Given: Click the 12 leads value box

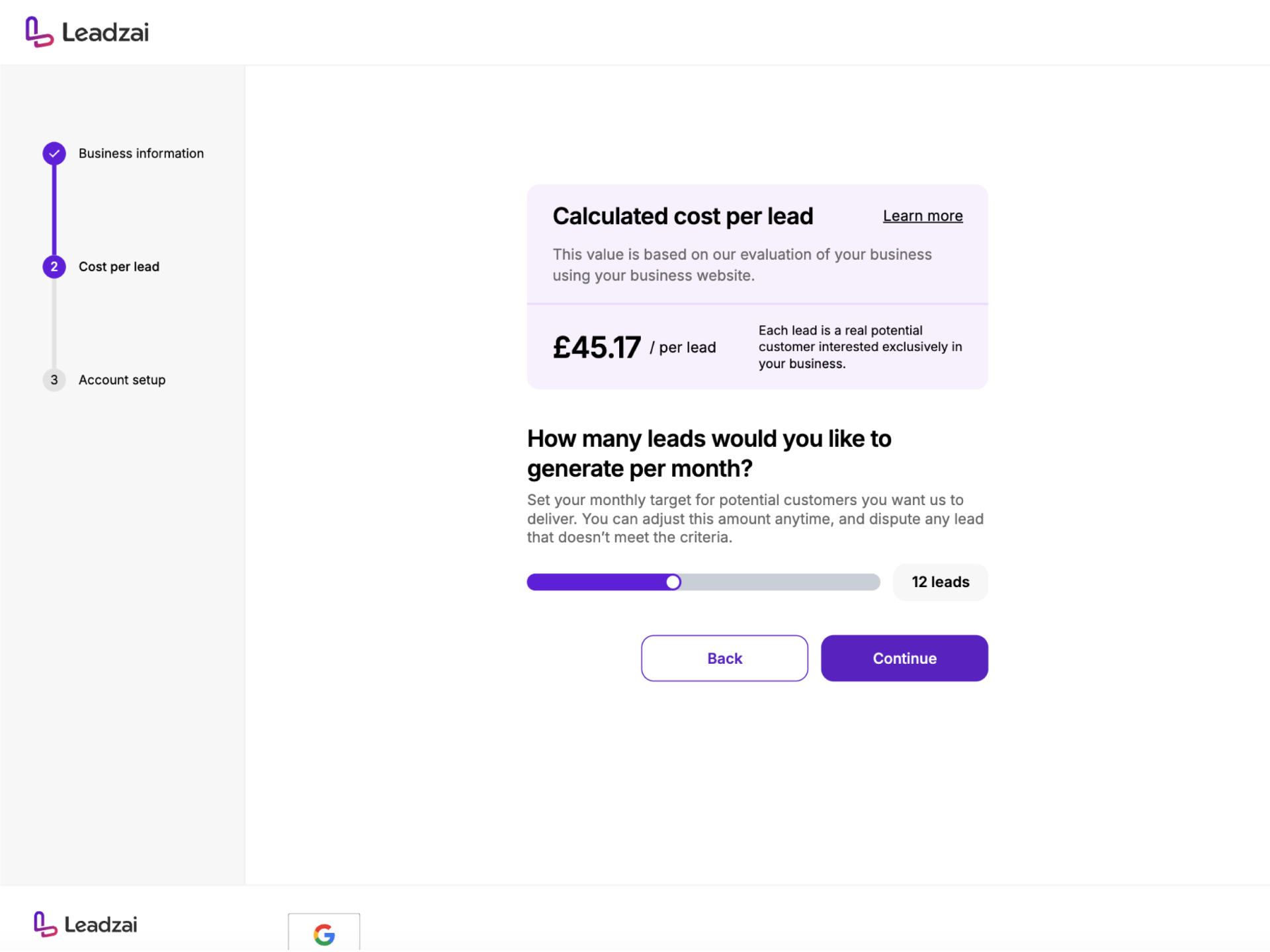Looking at the screenshot, I should [x=941, y=582].
